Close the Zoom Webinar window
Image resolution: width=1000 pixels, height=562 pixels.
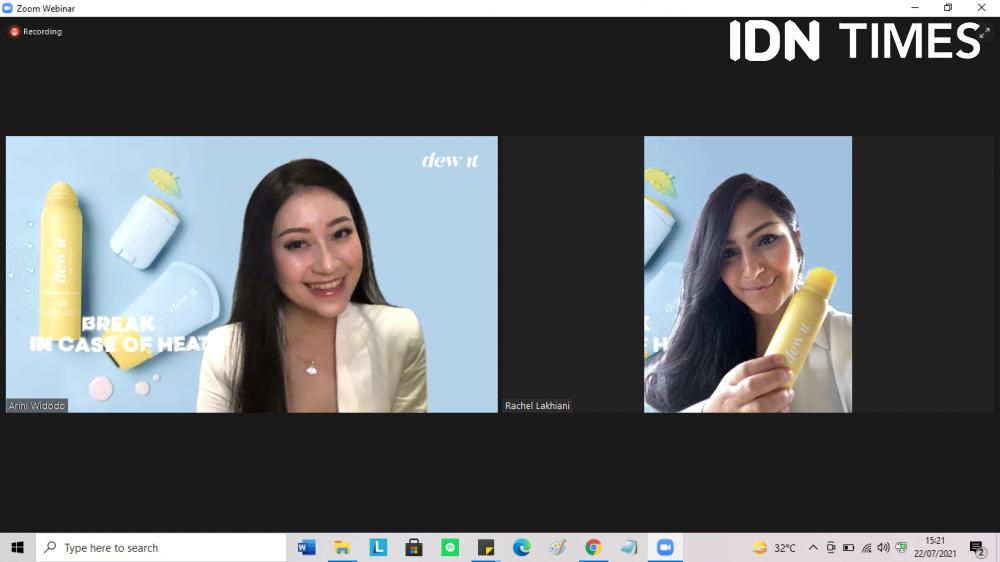click(x=982, y=8)
